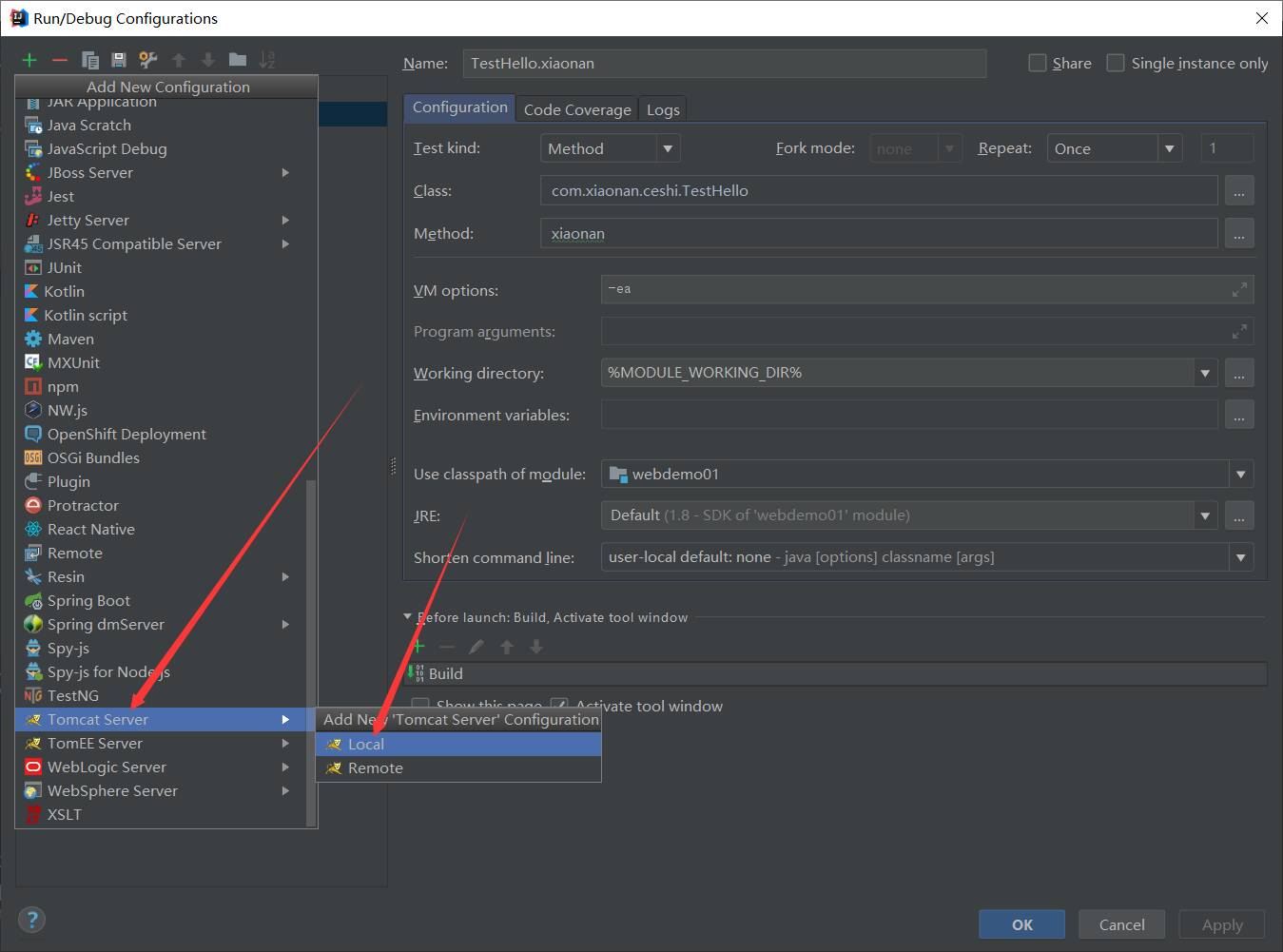Click the Cancel button
Viewport: 1283px width, 952px height.
click(1122, 924)
